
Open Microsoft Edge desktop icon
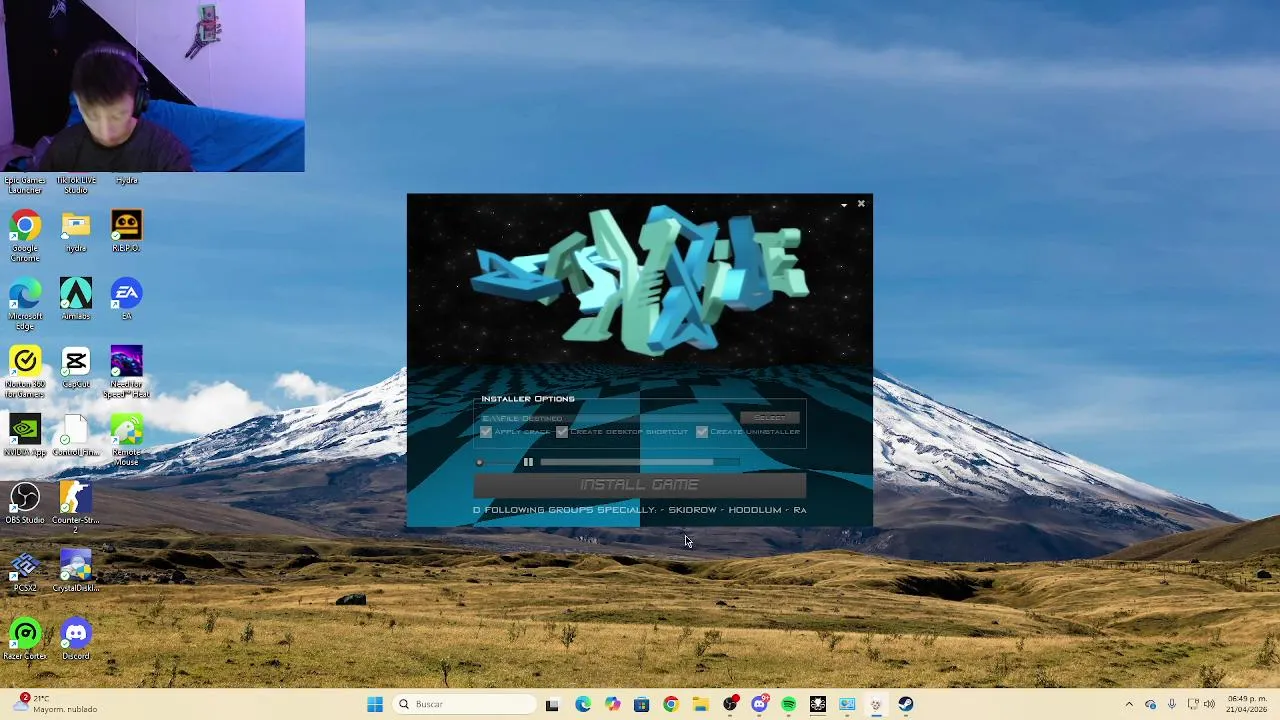(x=25, y=304)
